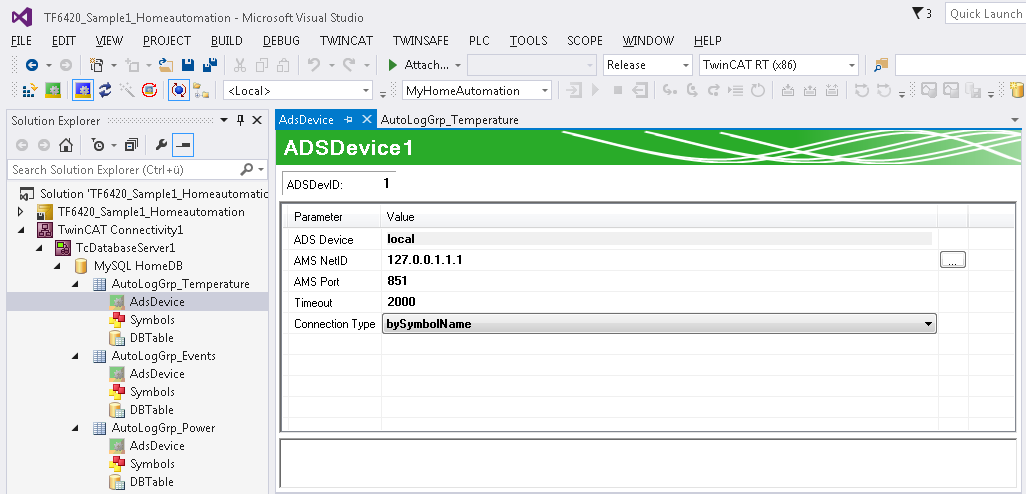The image size is (1026, 494).
Task: Select Symbols under AutoLogGrp_Temperature
Action: (152, 320)
